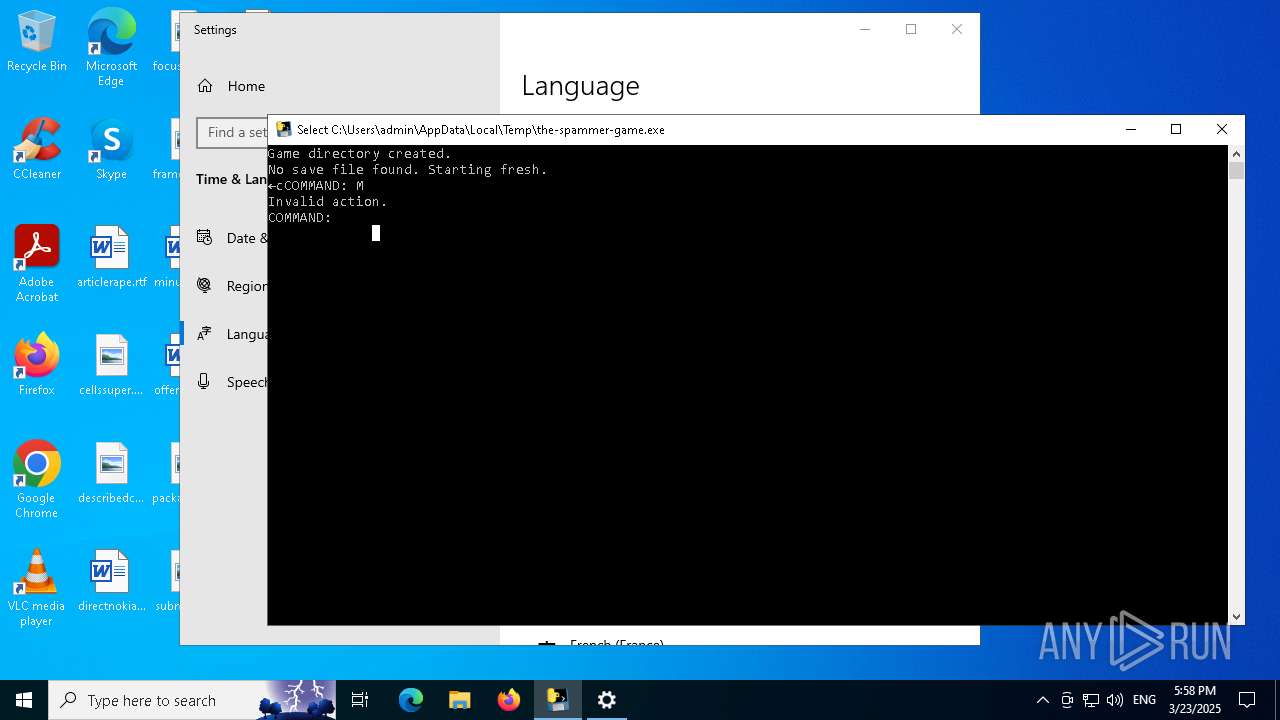Click console scrollbar up arrow
This screenshot has height=720, width=1280.
coord(1237,154)
